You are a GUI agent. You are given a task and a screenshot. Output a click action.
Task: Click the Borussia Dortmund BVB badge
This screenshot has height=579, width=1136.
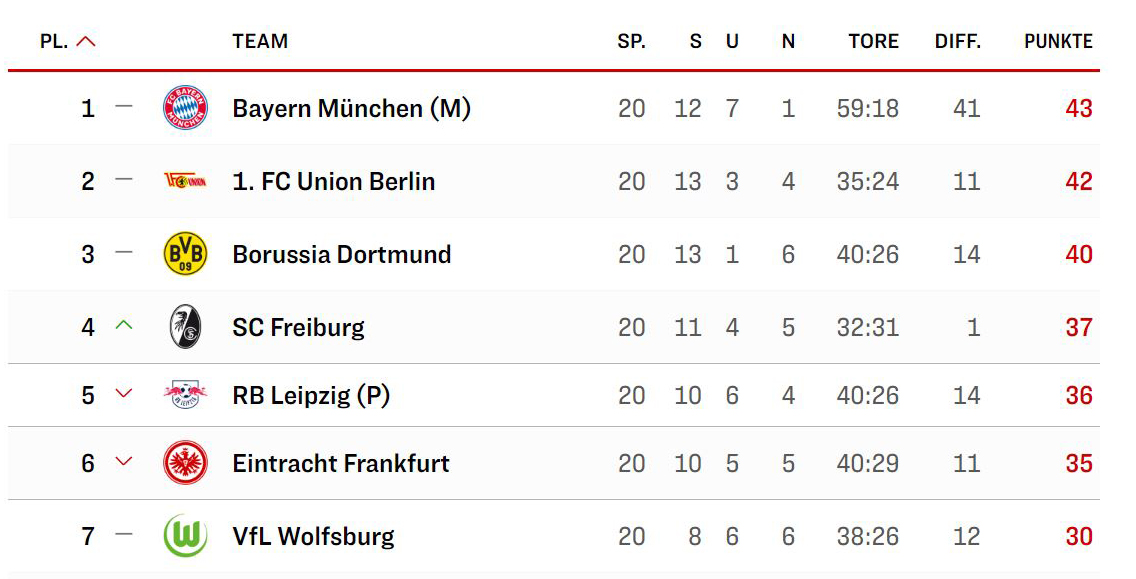coord(185,254)
